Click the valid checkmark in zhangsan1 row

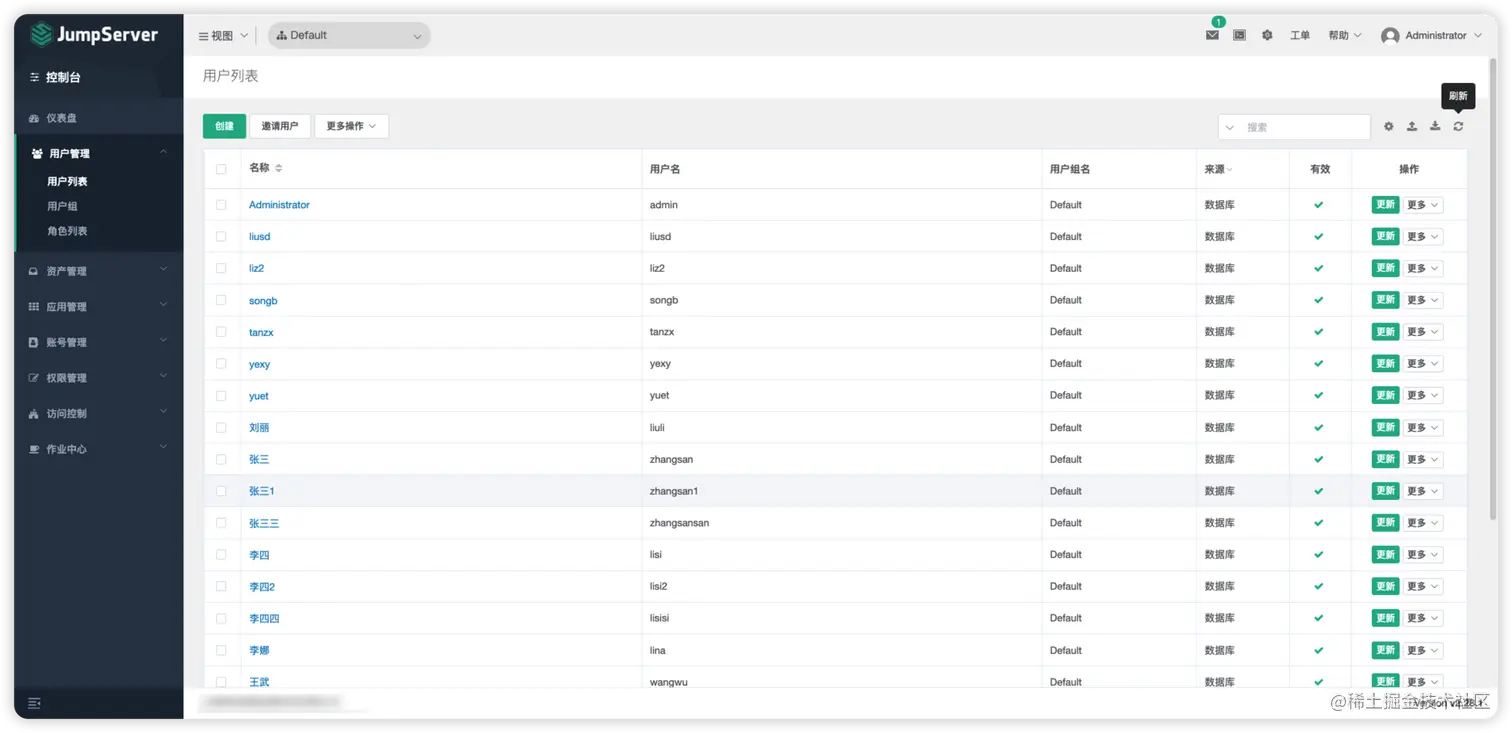(x=1318, y=491)
